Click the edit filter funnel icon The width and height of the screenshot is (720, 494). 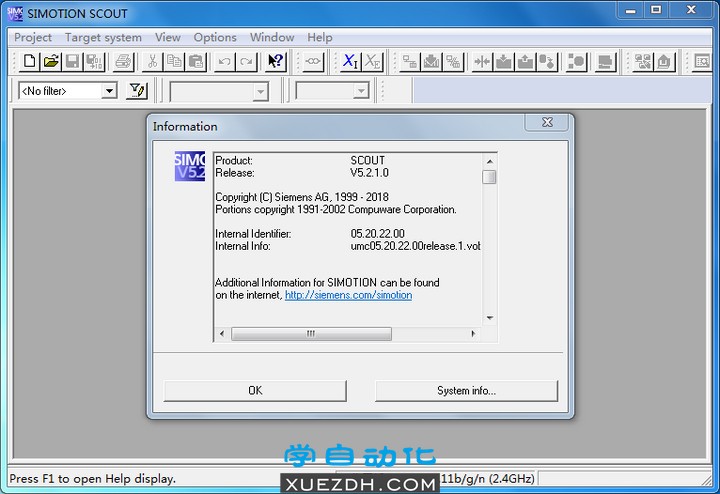coord(137,90)
